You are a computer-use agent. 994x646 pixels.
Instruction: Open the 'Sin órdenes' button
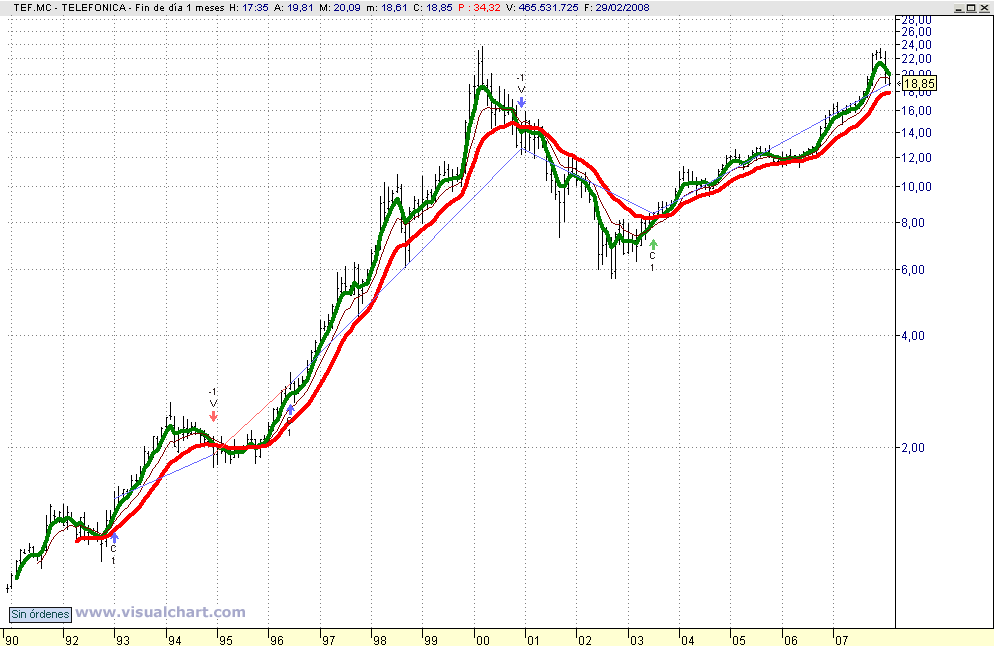tap(40, 614)
